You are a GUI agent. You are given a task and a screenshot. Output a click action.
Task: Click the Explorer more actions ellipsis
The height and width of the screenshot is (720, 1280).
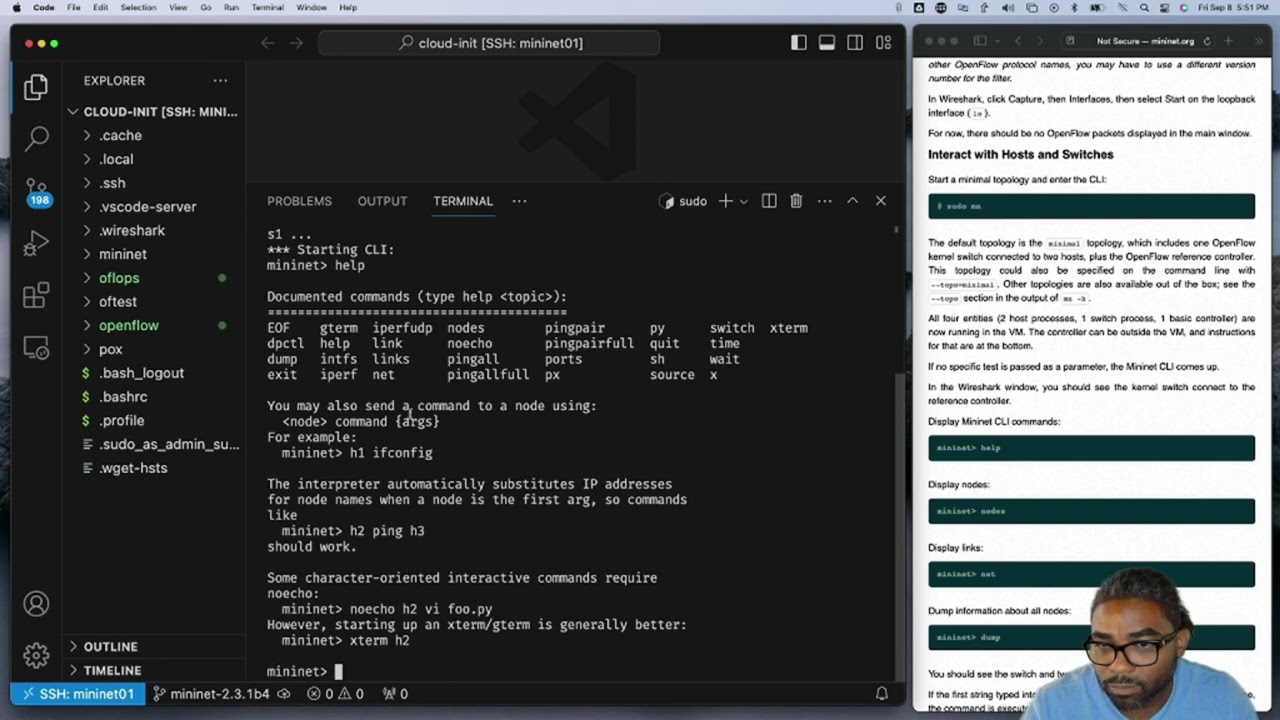220,80
